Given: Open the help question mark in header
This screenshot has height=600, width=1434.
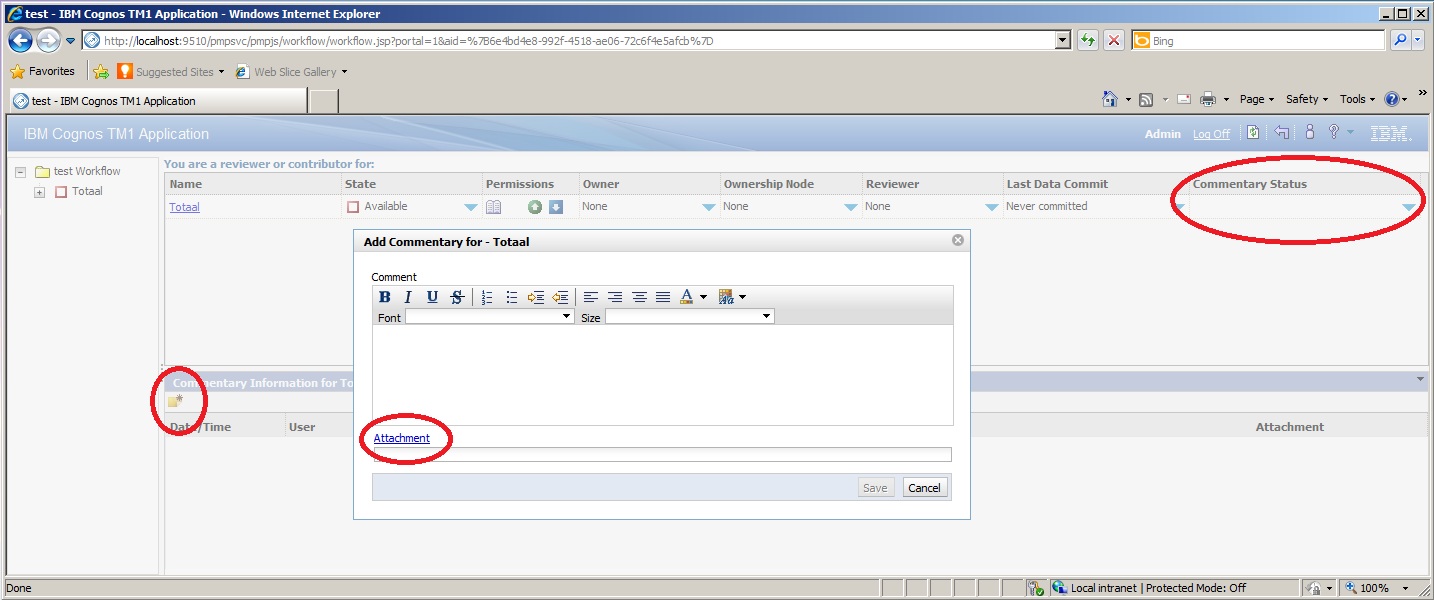Looking at the screenshot, I should click(1333, 132).
